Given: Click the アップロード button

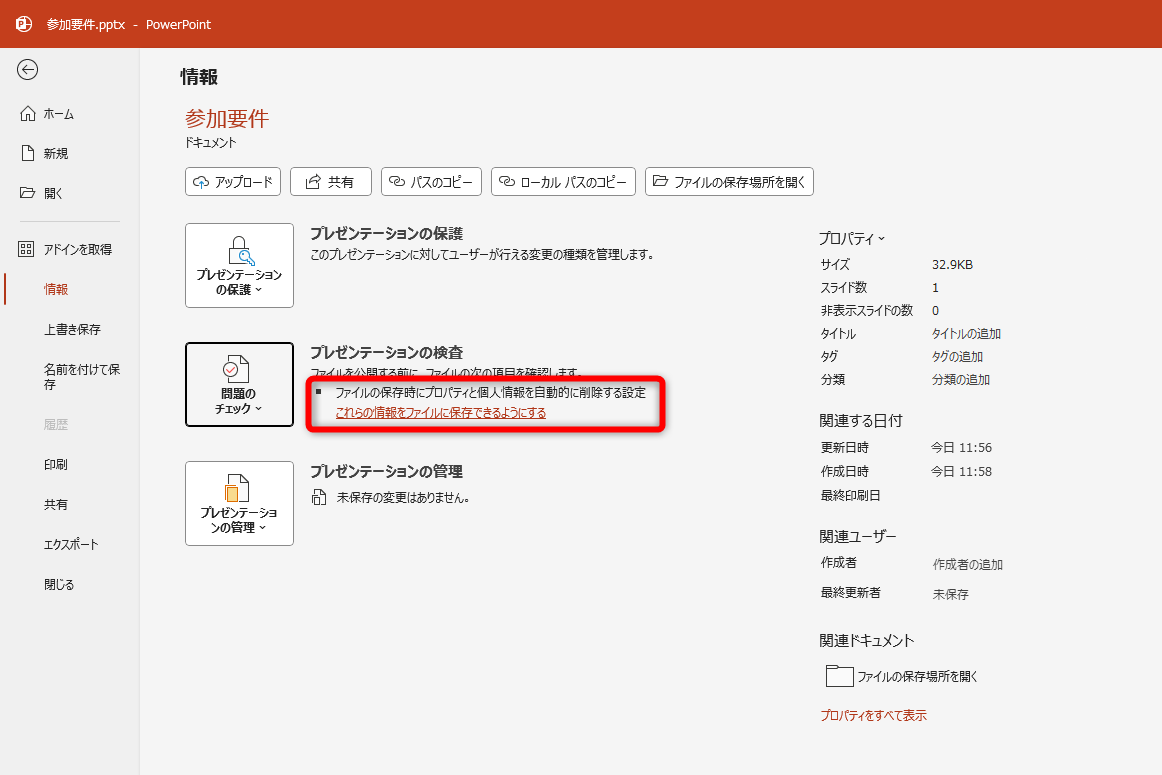Looking at the screenshot, I should click(x=232, y=181).
